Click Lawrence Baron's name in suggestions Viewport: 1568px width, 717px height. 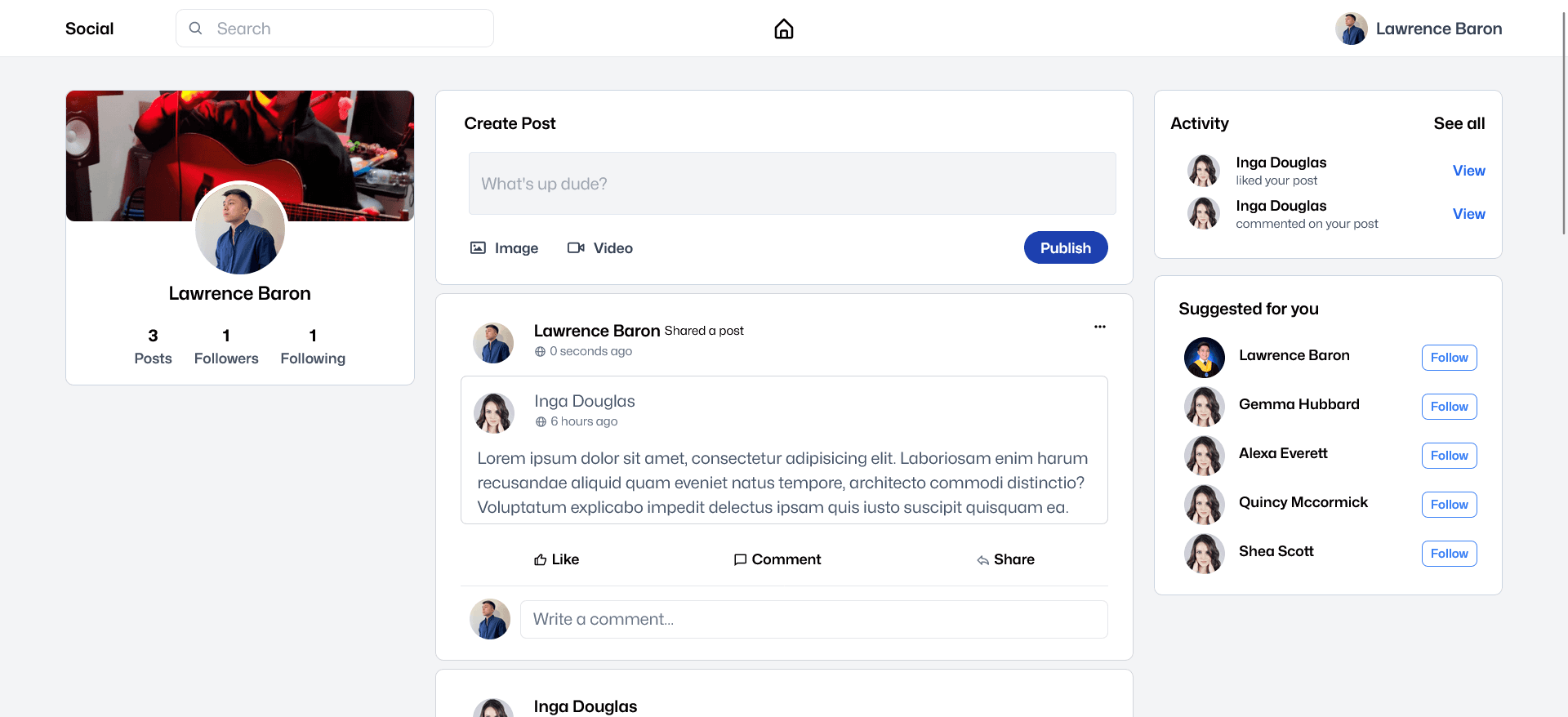click(1294, 355)
